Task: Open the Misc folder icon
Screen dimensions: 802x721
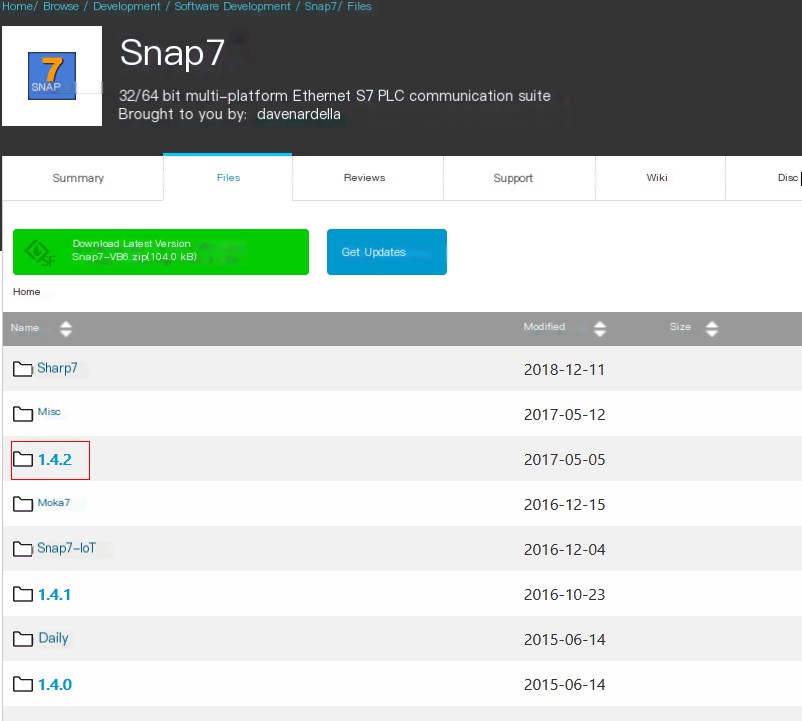Action: pos(23,414)
